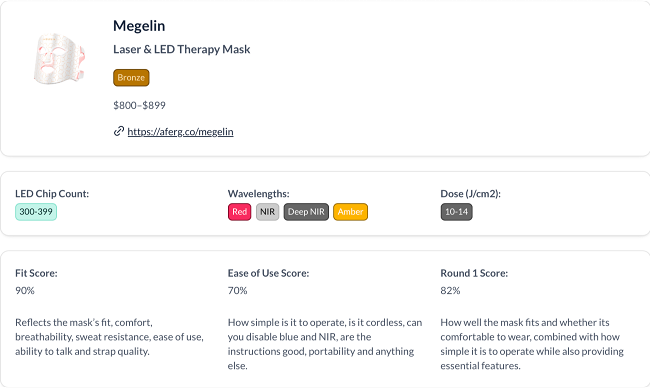Select the 10-14 dose tag
Screen dimensions: 650x389
[456, 212]
